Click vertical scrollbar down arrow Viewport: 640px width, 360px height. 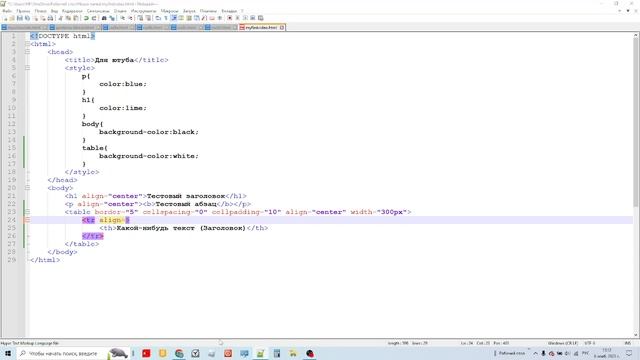[x=636, y=335]
